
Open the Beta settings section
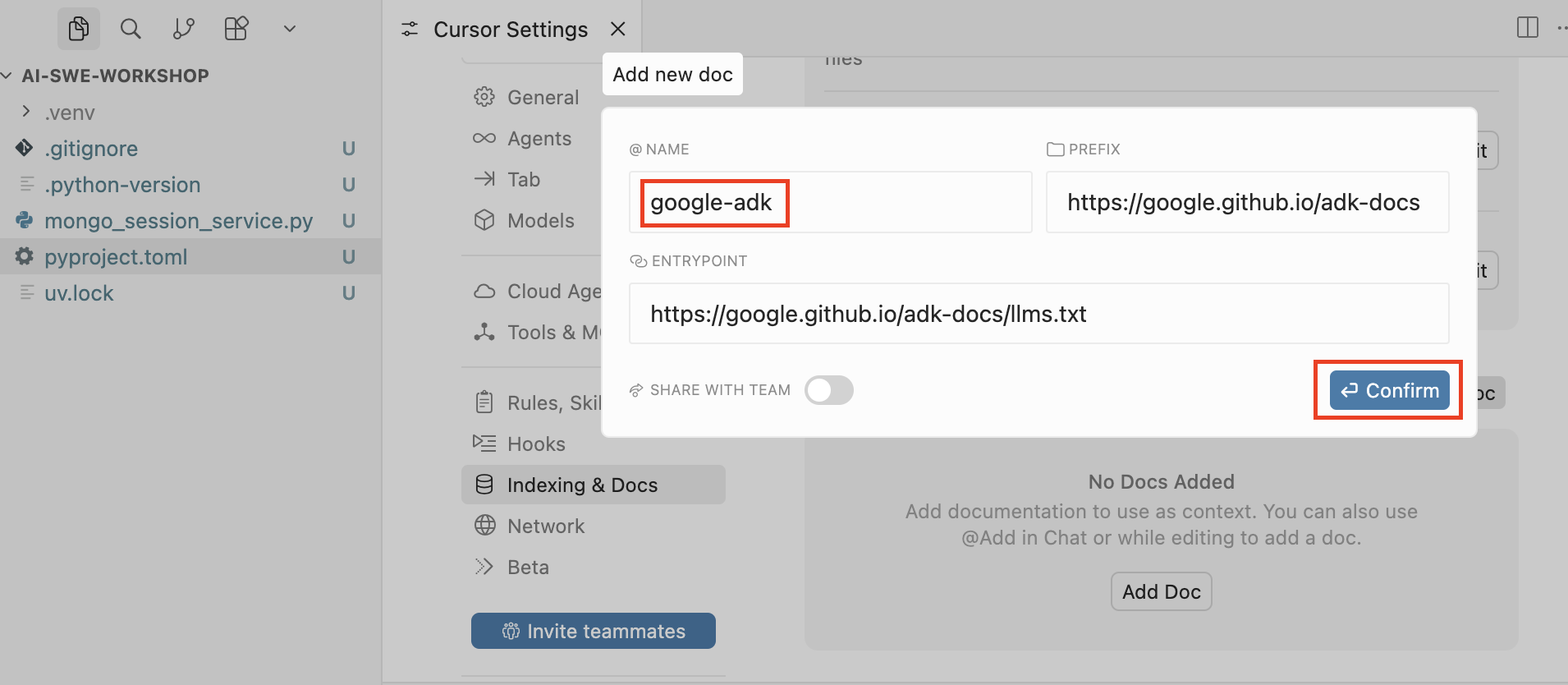(528, 567)
